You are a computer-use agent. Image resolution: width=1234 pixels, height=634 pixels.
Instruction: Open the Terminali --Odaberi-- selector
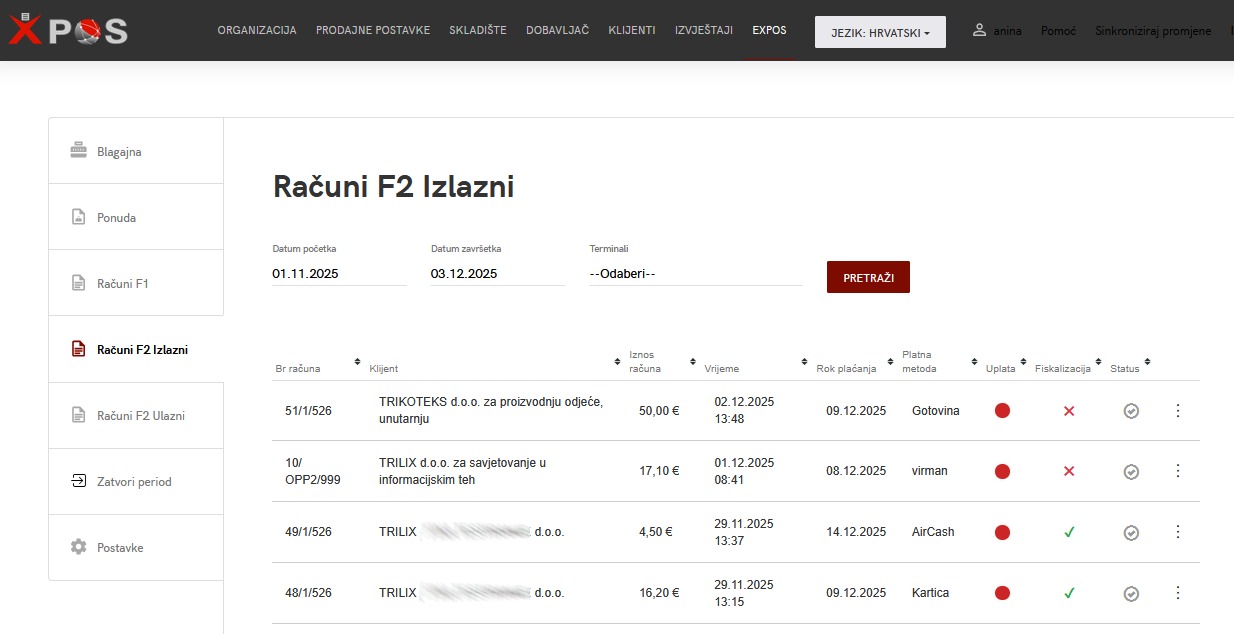coord(694,273)
